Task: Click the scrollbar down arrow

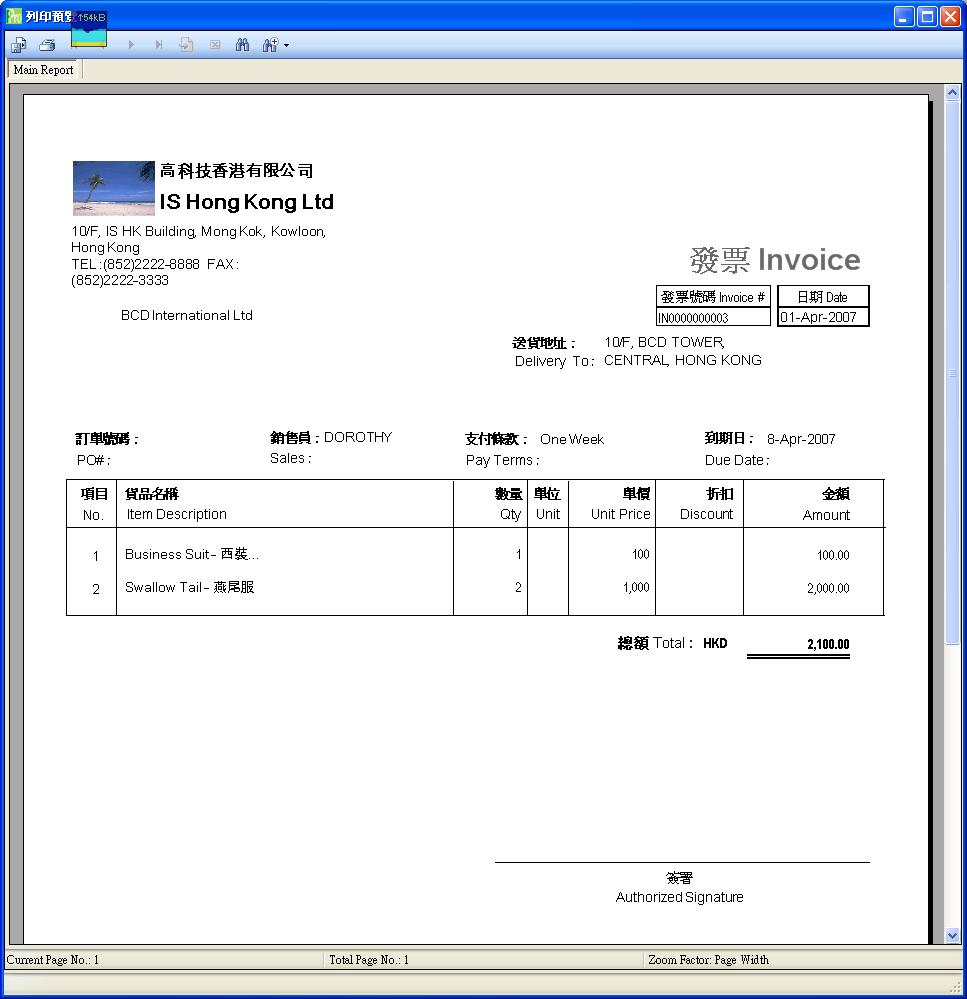Action: [x=952, y=935]
